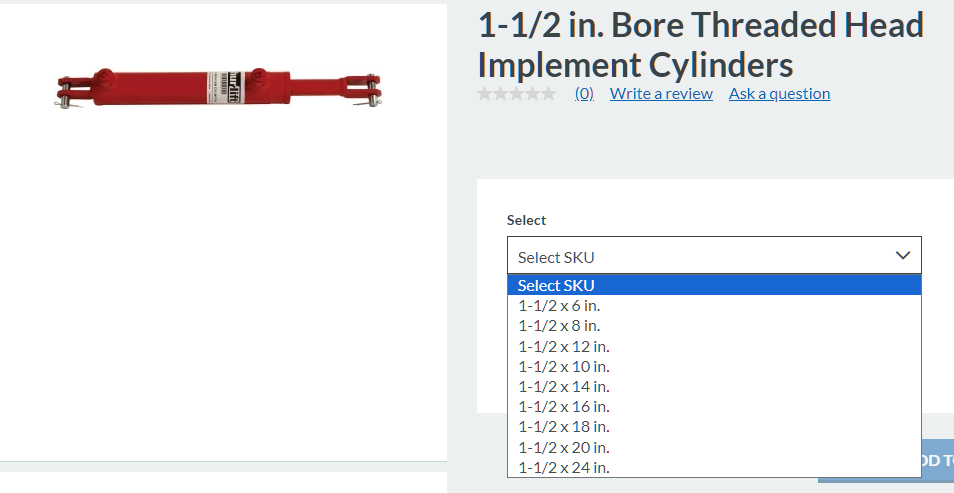Select the 1-1/2 x 10 in. option
954x493 pixels.
tap(563, 366)
